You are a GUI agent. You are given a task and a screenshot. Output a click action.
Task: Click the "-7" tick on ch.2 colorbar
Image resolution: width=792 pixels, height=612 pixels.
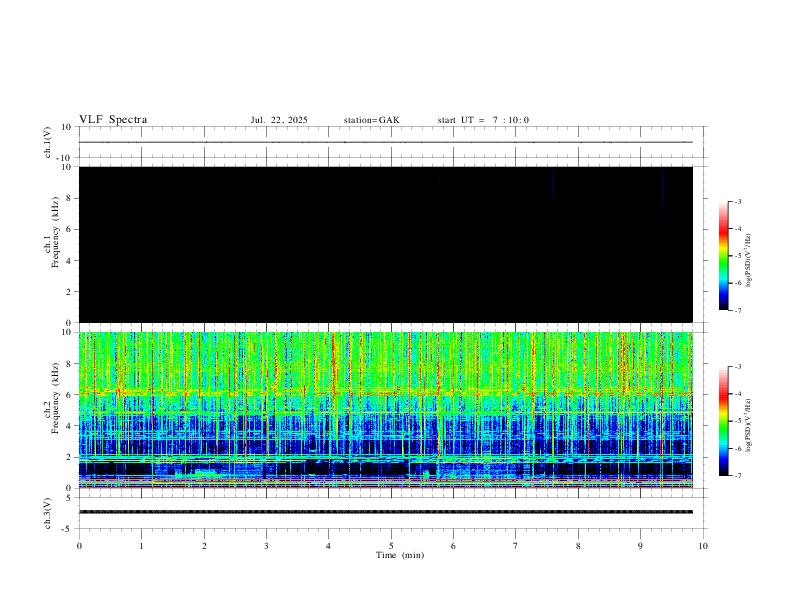[x=737, y=476]
